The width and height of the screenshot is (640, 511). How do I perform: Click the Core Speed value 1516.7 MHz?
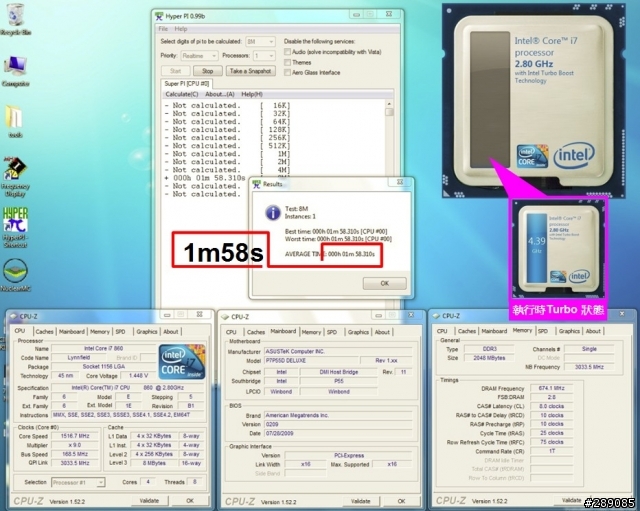coord(75,436)
